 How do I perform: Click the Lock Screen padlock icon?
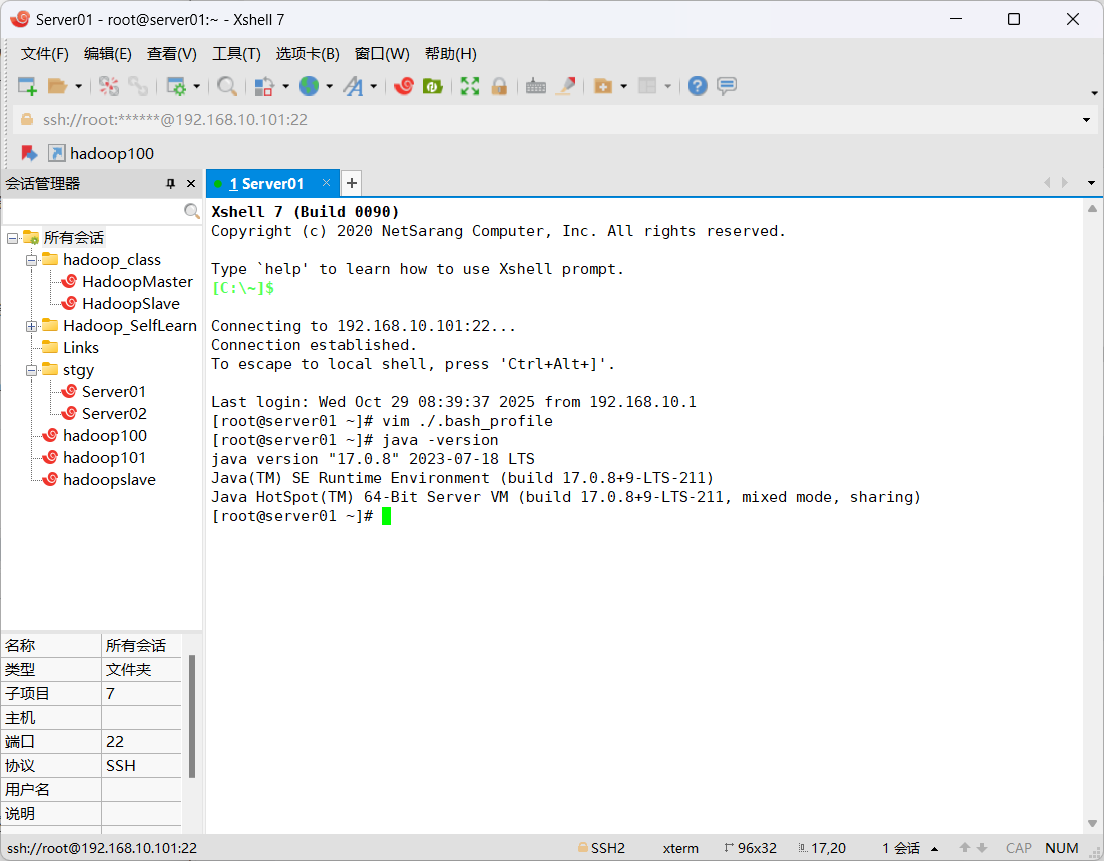(499, 86)
